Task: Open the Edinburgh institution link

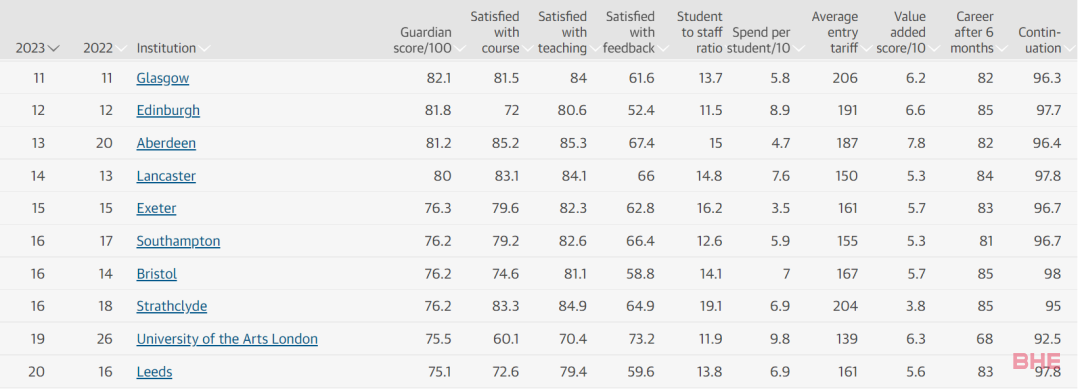Action: pyautogui.click(x=168, y=111)
